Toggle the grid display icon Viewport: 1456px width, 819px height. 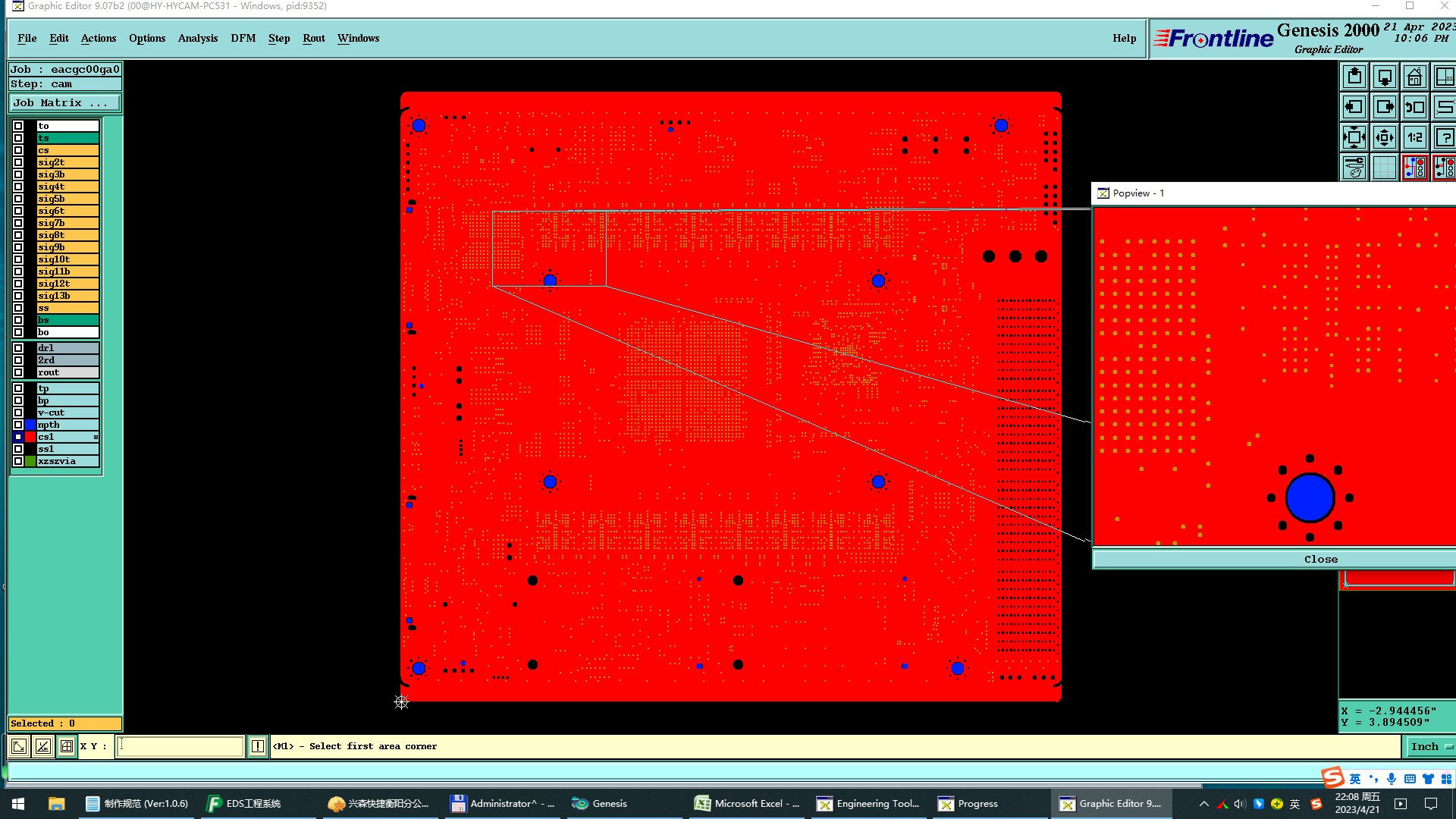pyautogui.click(x=1385, y=168)
